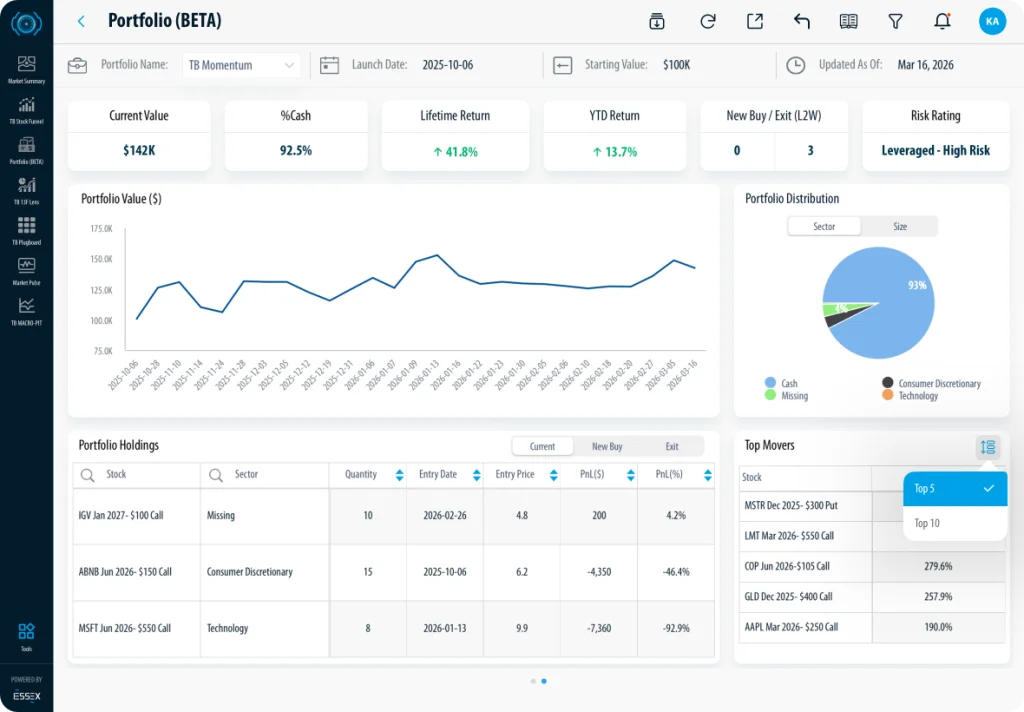1024x712 pixels.
Task: Open the Portfolio Name dropdown
Action: pos(241,65)
